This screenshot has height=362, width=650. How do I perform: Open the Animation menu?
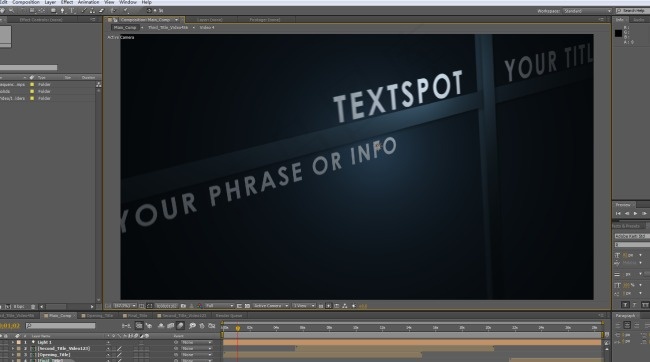click(88, 2)
